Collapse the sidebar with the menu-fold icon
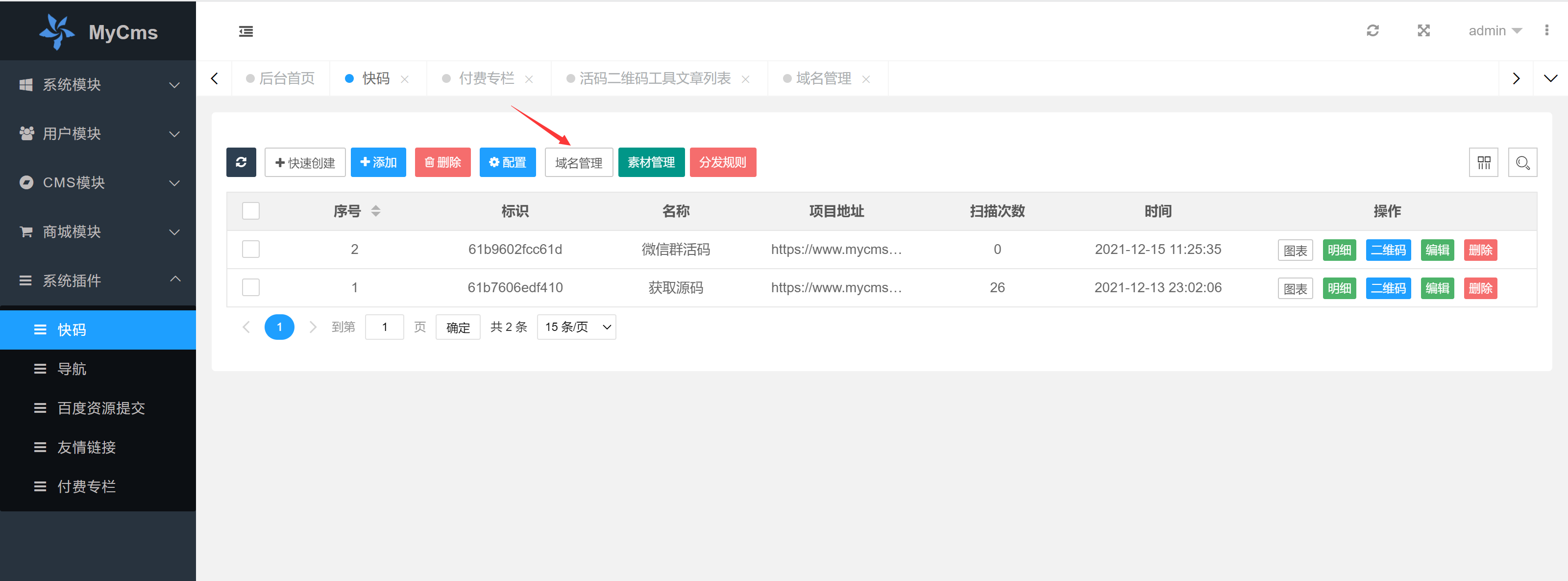The image size is (1568, 581). tap(246, 31)
